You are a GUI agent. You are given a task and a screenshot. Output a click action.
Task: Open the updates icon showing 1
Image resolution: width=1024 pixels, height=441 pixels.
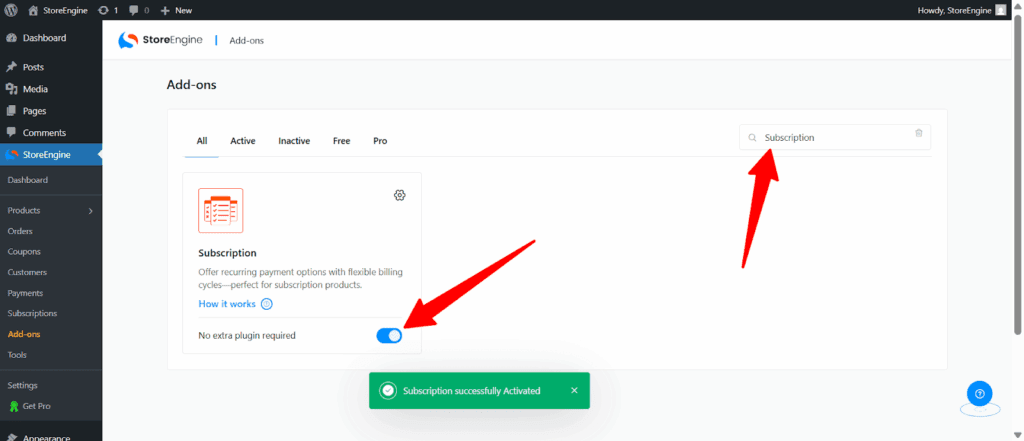click(x=108, y=10)
